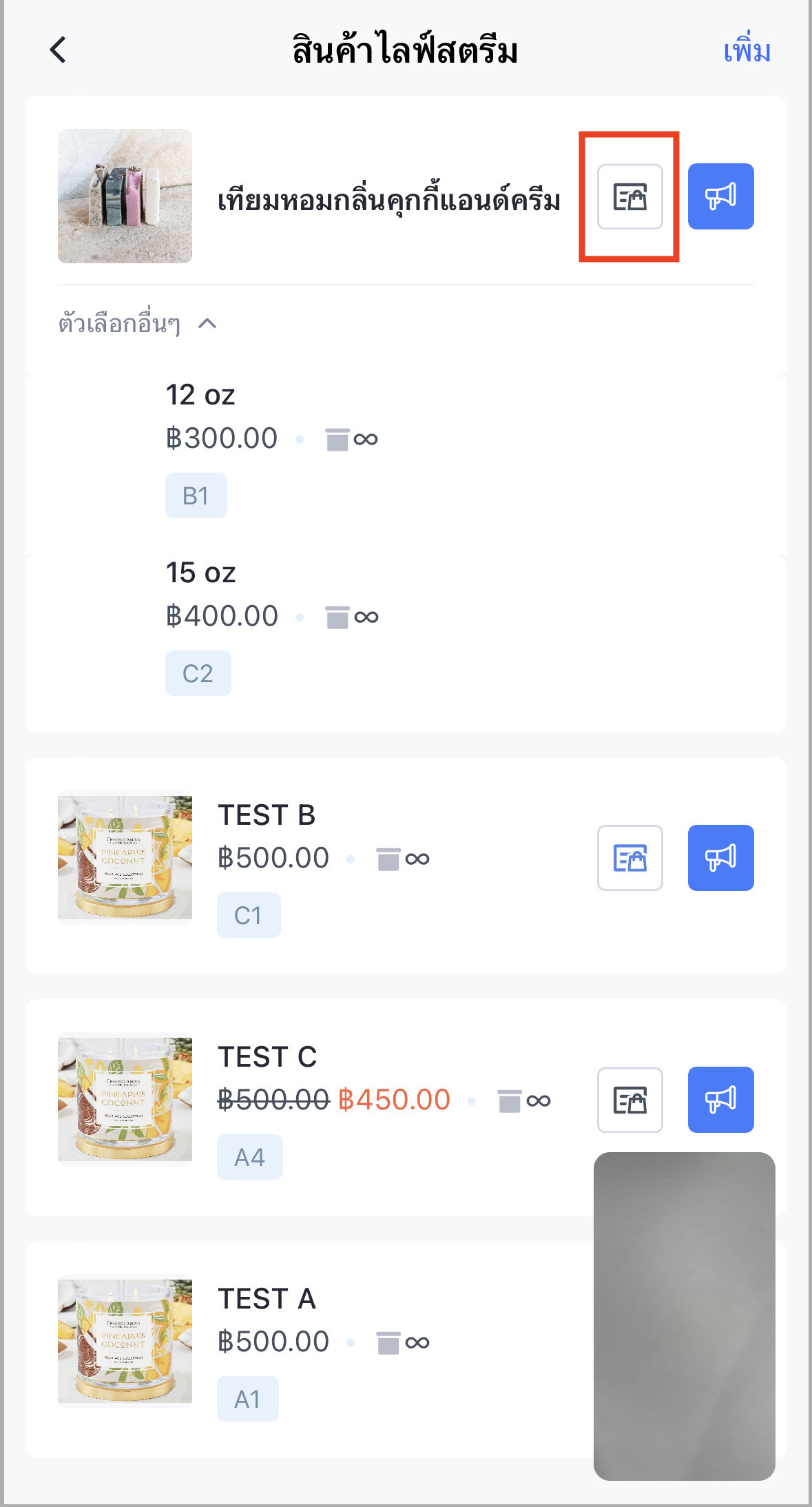Image resolution: width=812 pixels, height=1507 pixels.
Task: Tap the floating livestream preview window
Action: click(x=684, y=1316)
